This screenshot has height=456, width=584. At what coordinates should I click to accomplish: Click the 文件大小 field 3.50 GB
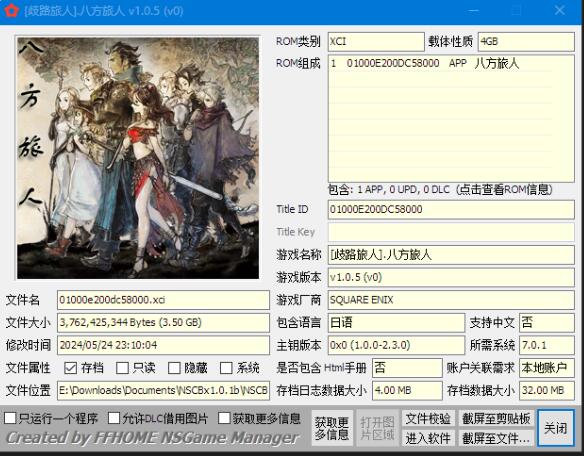[163, 323]
